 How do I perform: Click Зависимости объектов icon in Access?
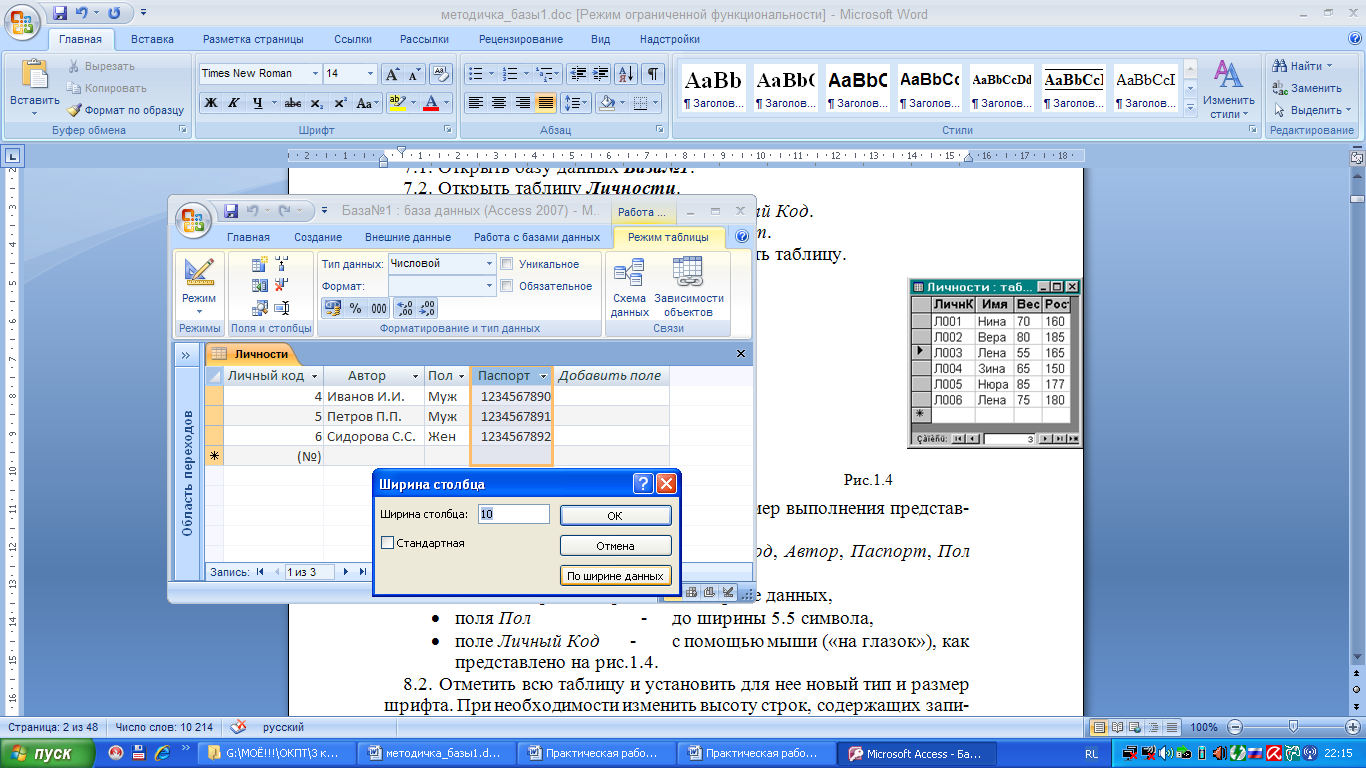pyautogui.click(x=688, y=272)
